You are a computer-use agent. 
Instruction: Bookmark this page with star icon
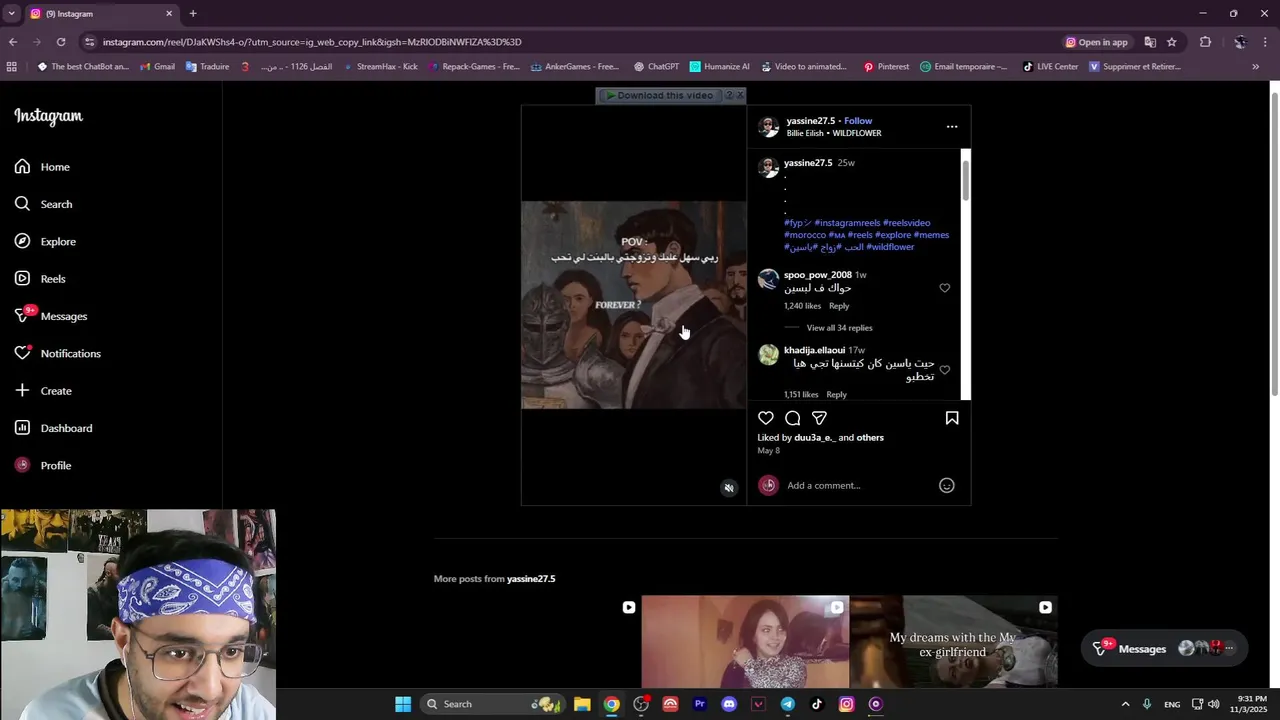coord(1172,42)
